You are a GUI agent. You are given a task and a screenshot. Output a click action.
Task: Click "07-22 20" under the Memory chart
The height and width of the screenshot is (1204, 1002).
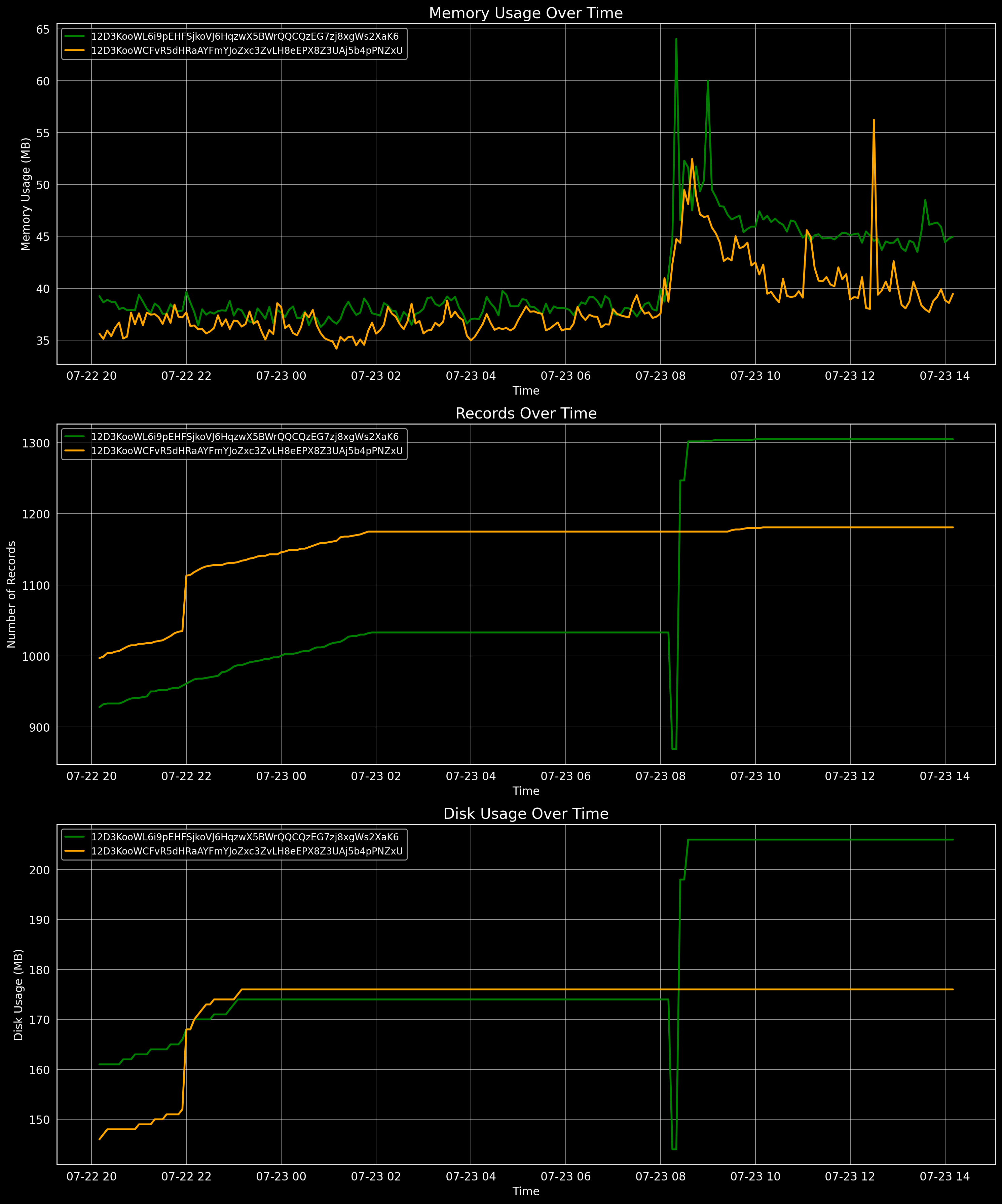(x=92, y=376)
